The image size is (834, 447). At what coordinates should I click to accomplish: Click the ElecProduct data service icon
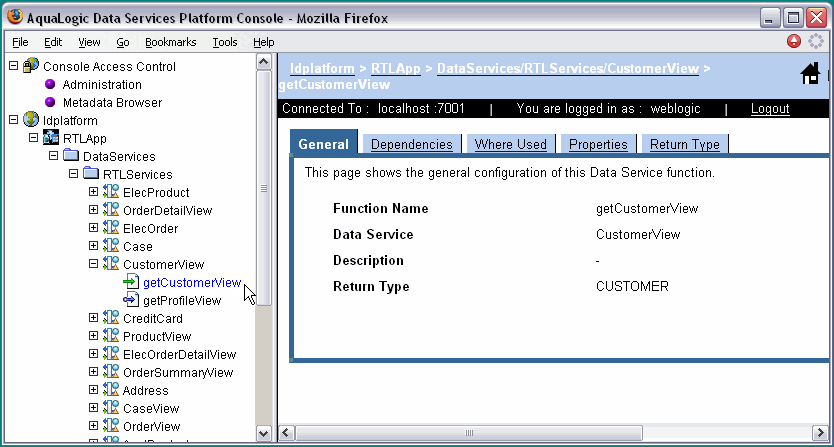pyautogui.click(x=111, y=192)
